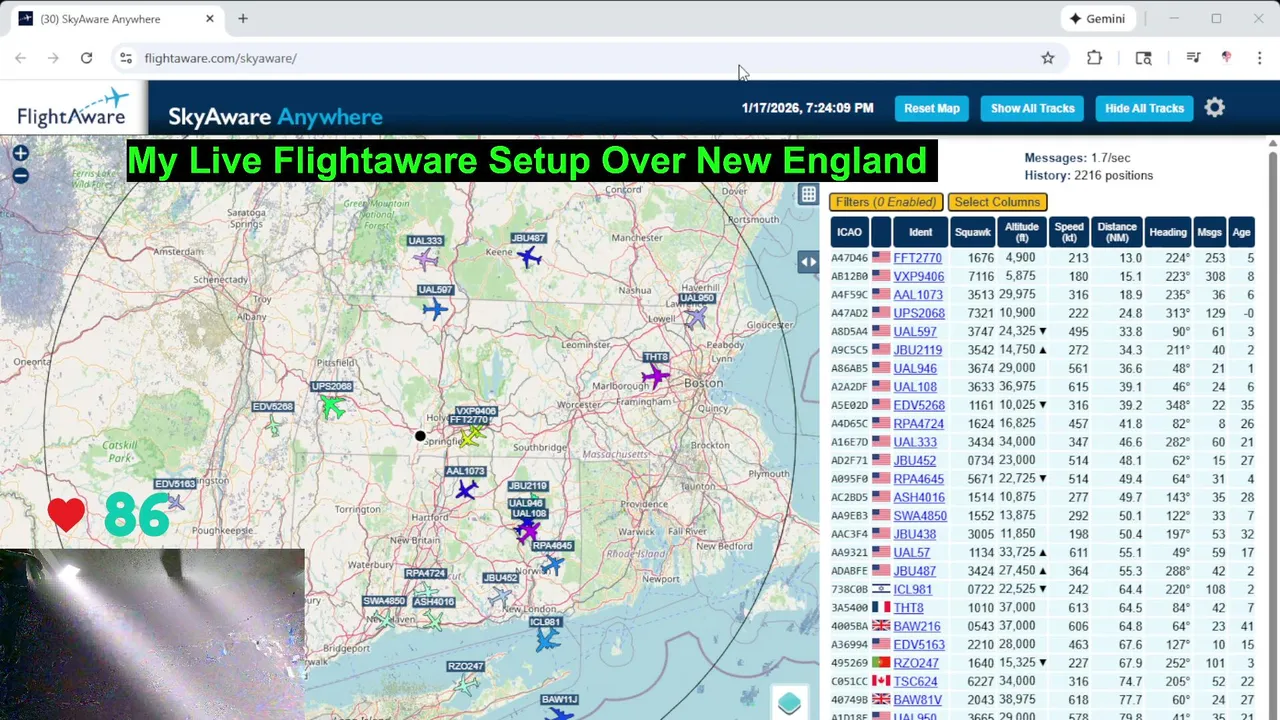Image resolution: width=1280 pixels, height=720 pixels.
Task: Open a new browser tab
Action: 242,19
